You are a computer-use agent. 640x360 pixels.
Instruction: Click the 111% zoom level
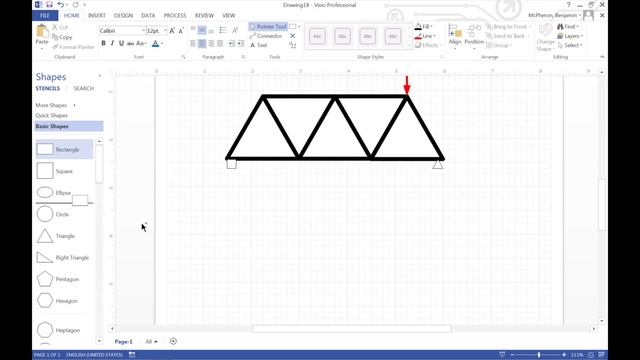[577, 355]
